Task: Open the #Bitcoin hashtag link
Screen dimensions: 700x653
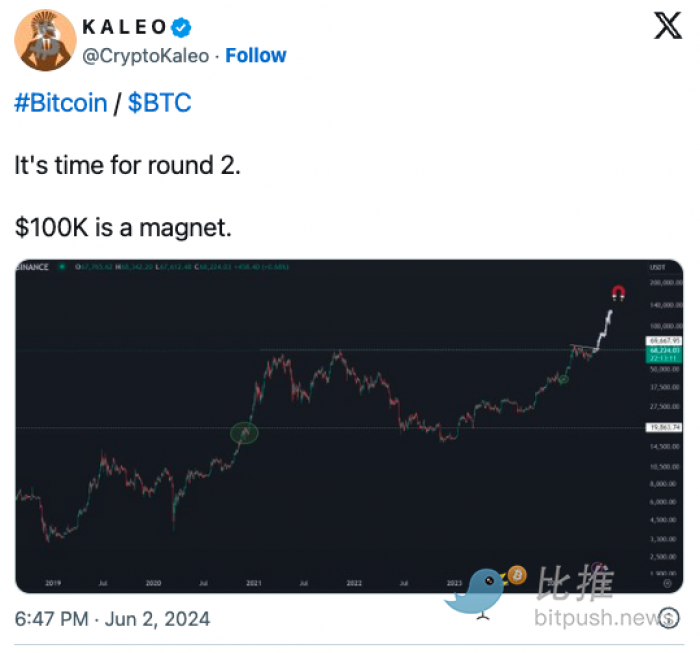Action: 61,103
